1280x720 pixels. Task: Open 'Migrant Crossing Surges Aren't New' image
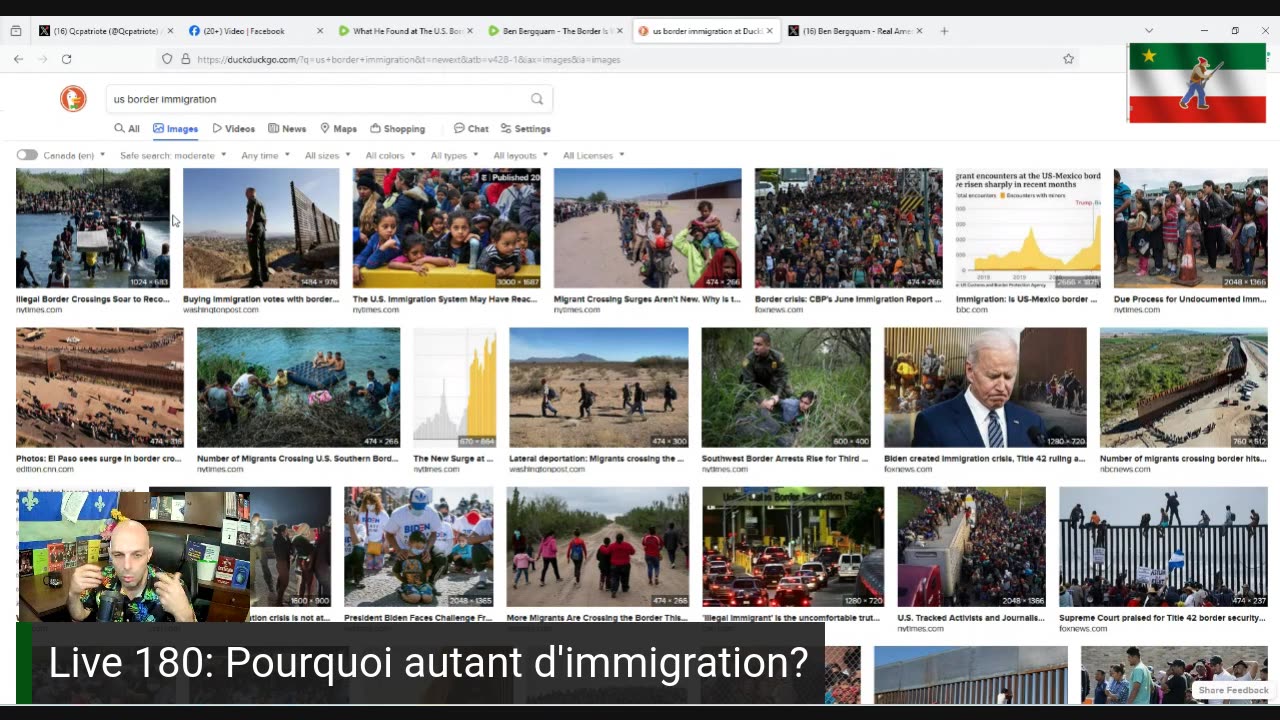(x=647, y=228)
